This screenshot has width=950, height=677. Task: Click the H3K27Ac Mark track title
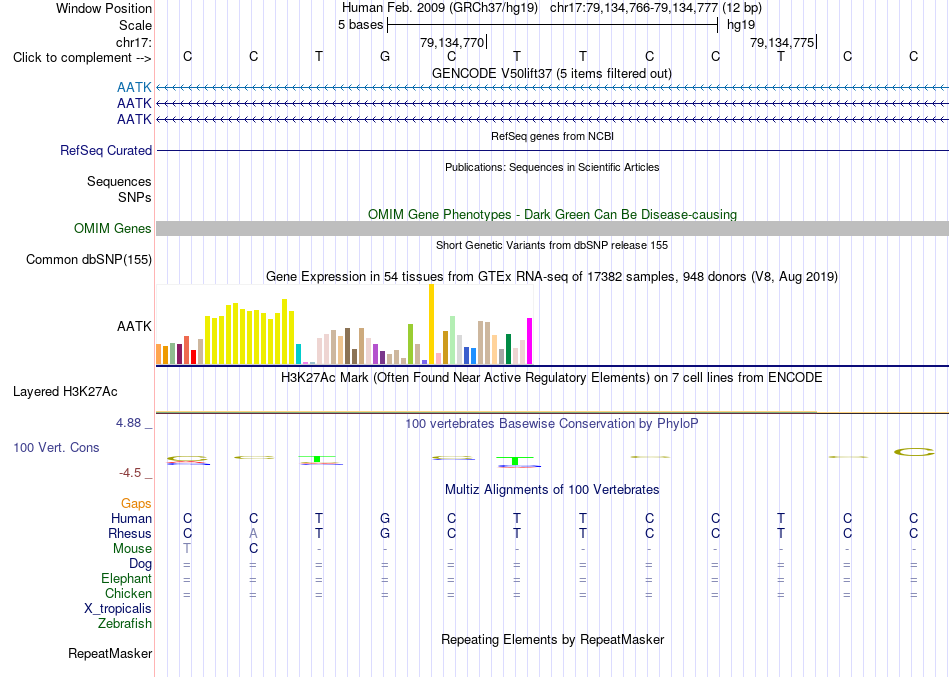(551, 378)
